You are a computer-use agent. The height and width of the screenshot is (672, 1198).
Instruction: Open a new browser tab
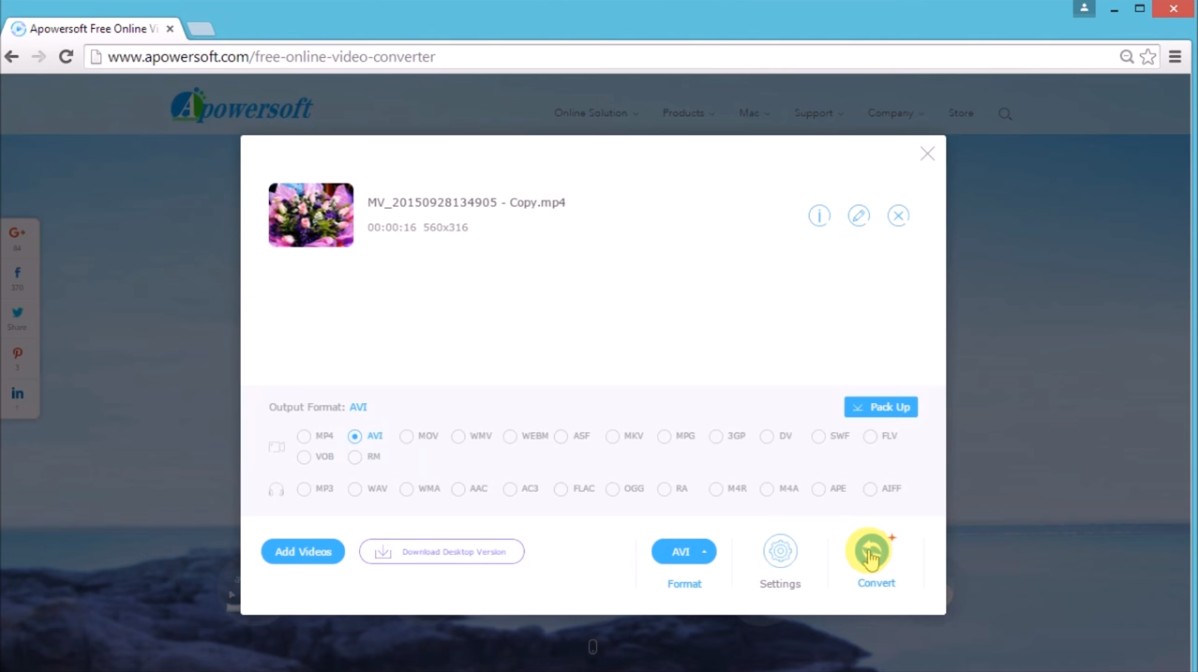click(x=200, y=29)
